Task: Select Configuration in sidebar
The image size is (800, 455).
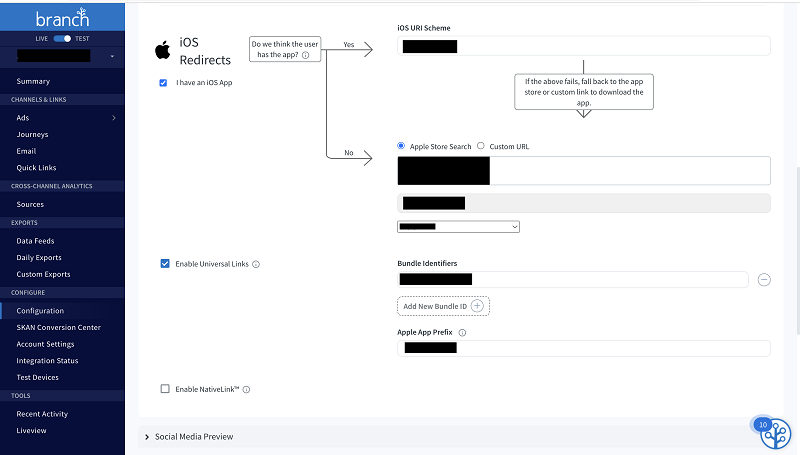Action: click(40, 311)
